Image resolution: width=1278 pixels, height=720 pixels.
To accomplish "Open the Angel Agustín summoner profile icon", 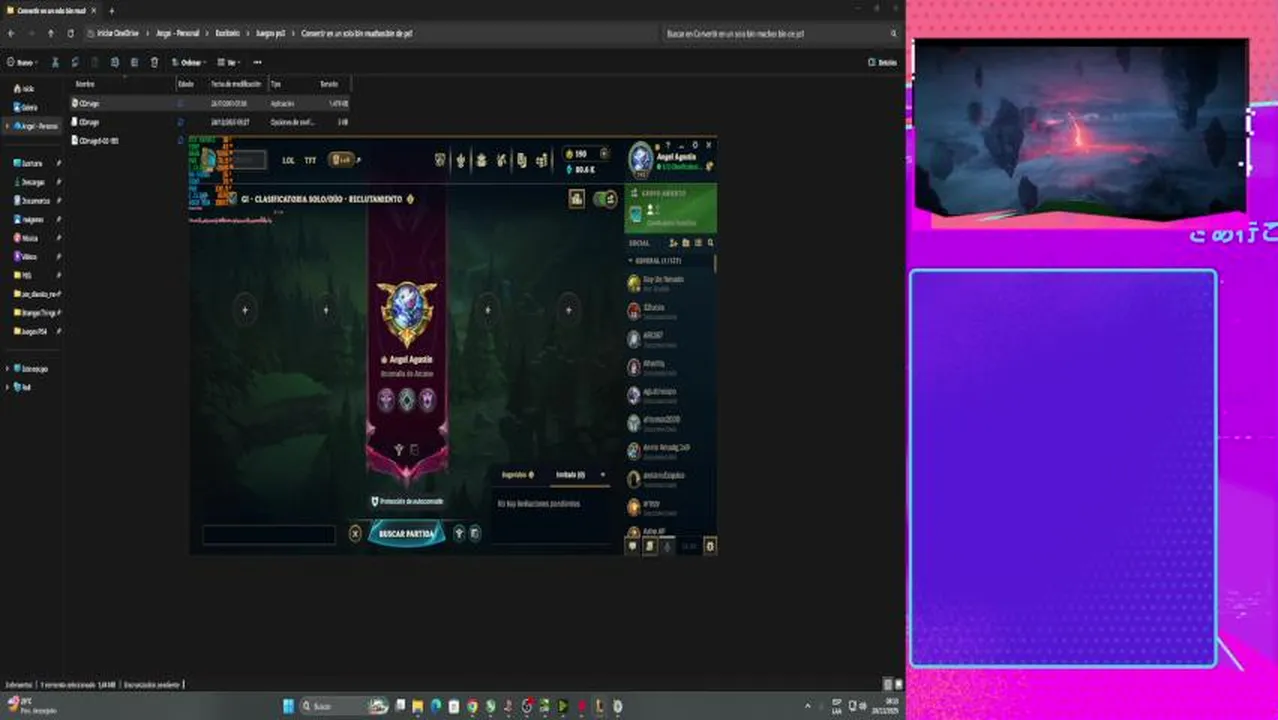I will pyautogui.click(x=640, y=158).
